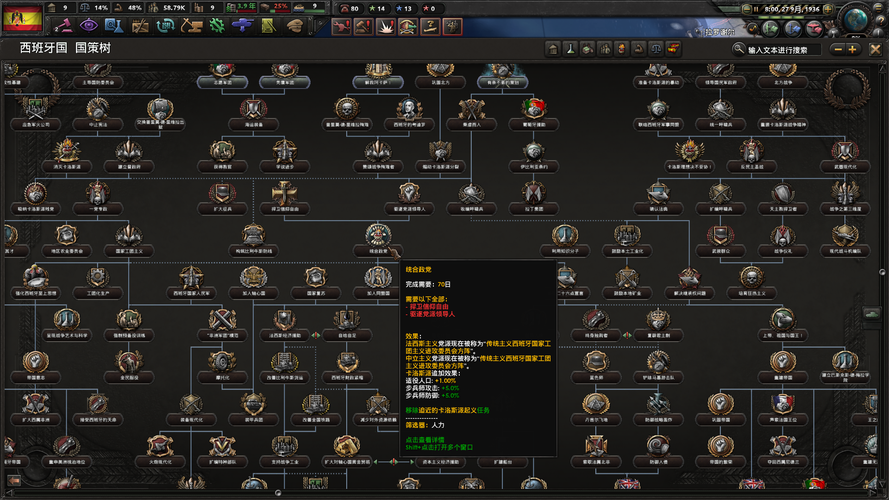The height and width of the screenshot is (500, 889).
Task: Click the focus search text field
Action: 782,50
